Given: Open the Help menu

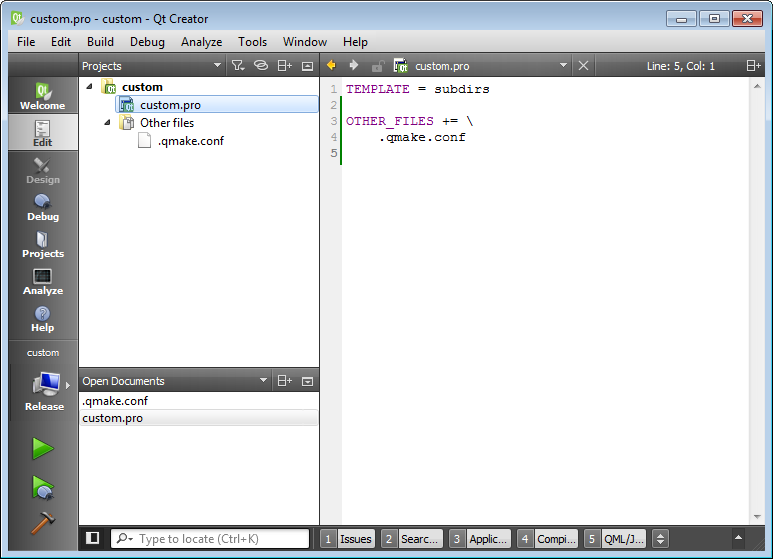Looking at the screenshot, I should 355,42.
